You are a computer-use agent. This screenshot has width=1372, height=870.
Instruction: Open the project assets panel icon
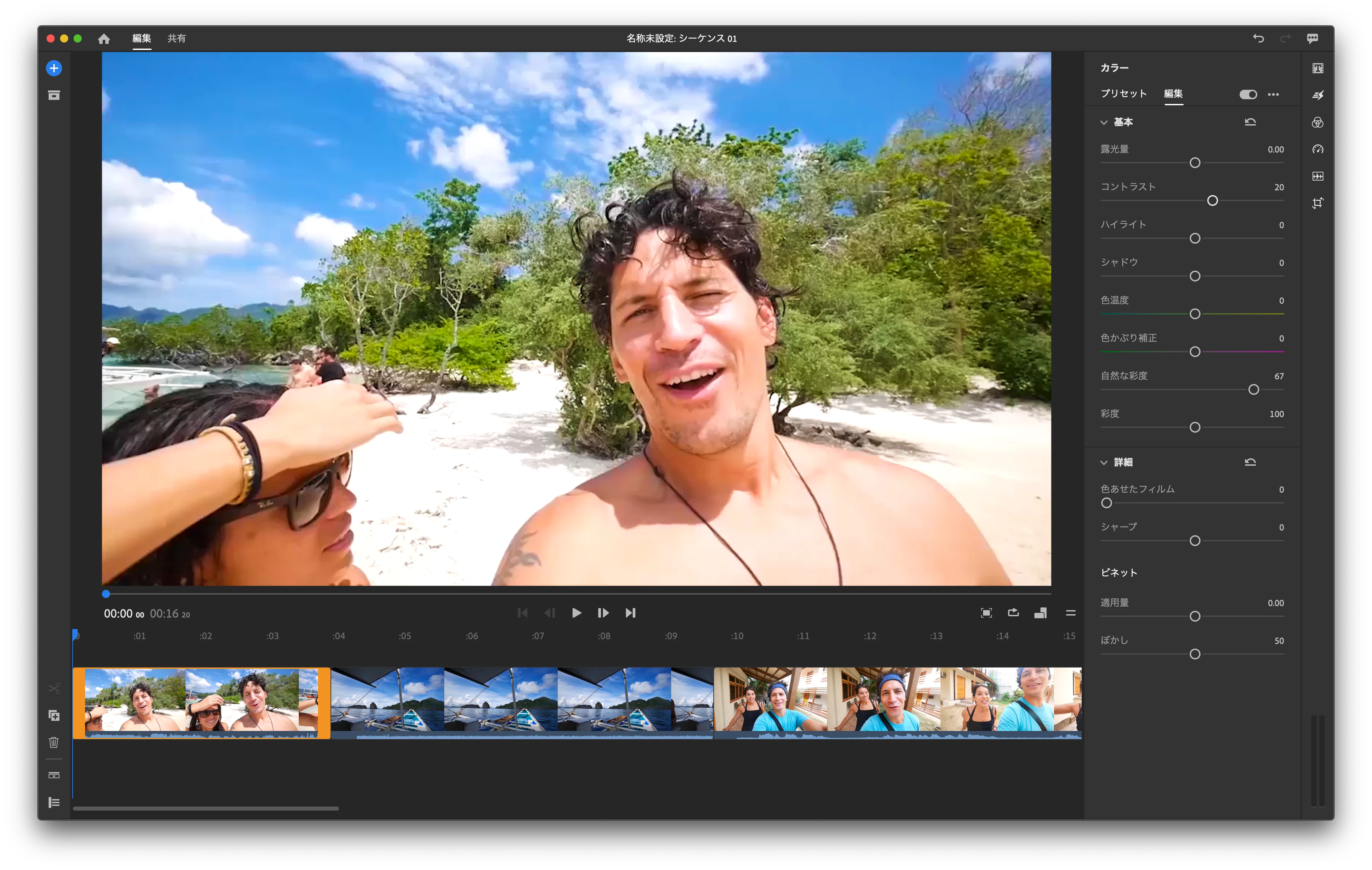point(54,96)
